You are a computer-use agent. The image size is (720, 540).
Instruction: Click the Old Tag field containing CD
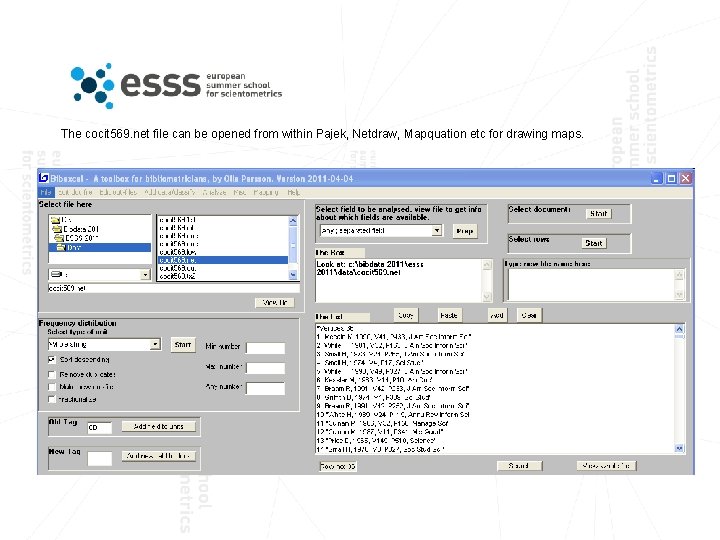(x=100, y=428)
